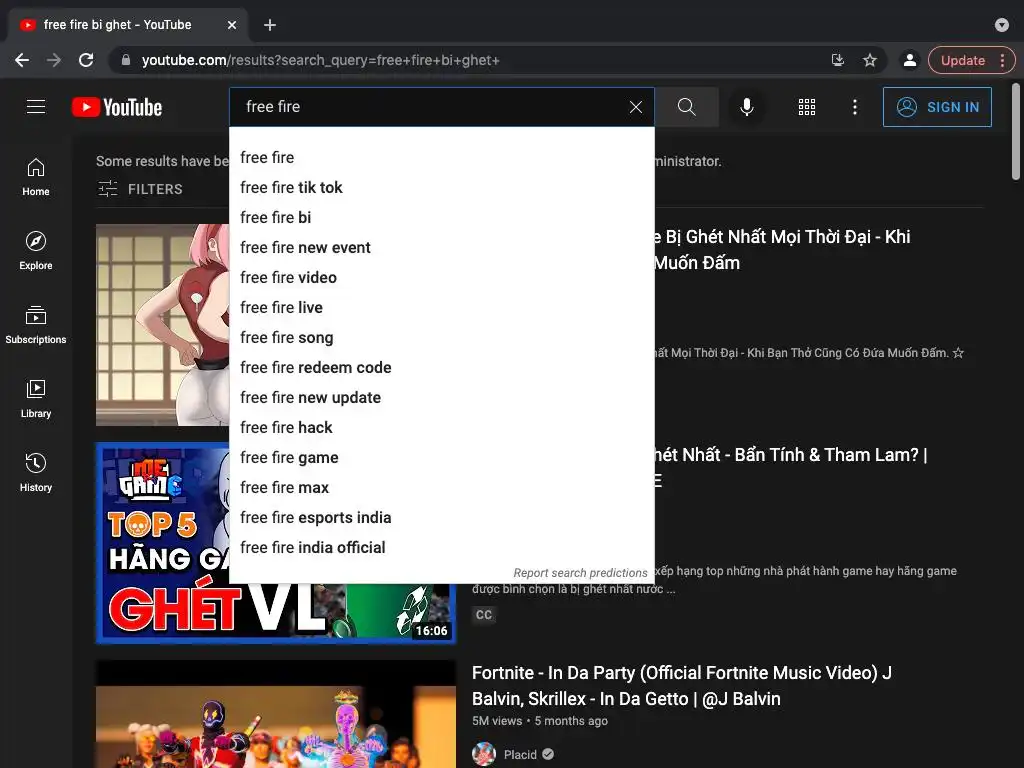Pick the first suggestion 'free fire'
The height and width of the screenshot is (768, 1024).
442,157
